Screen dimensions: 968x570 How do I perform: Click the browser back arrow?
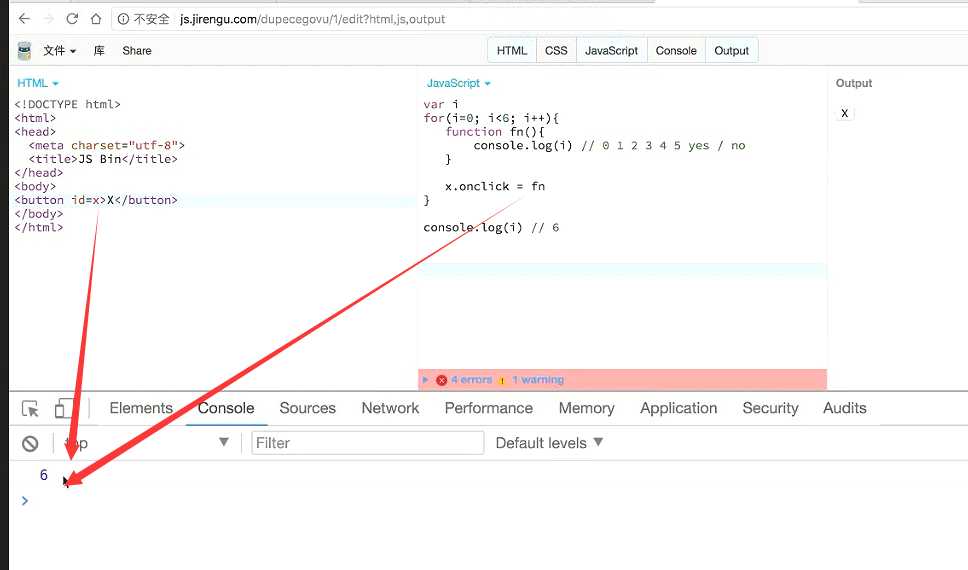pos(24,19)
